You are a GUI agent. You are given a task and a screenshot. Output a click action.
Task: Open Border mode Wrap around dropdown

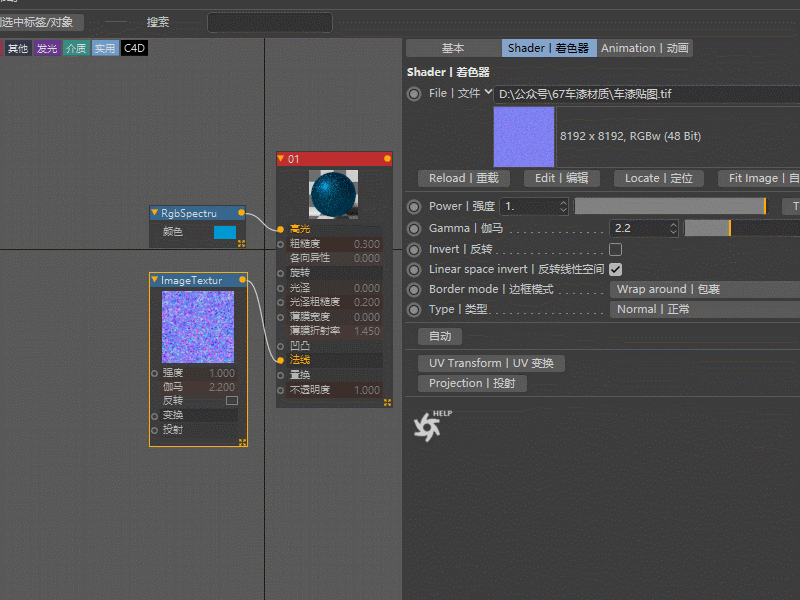705,289
